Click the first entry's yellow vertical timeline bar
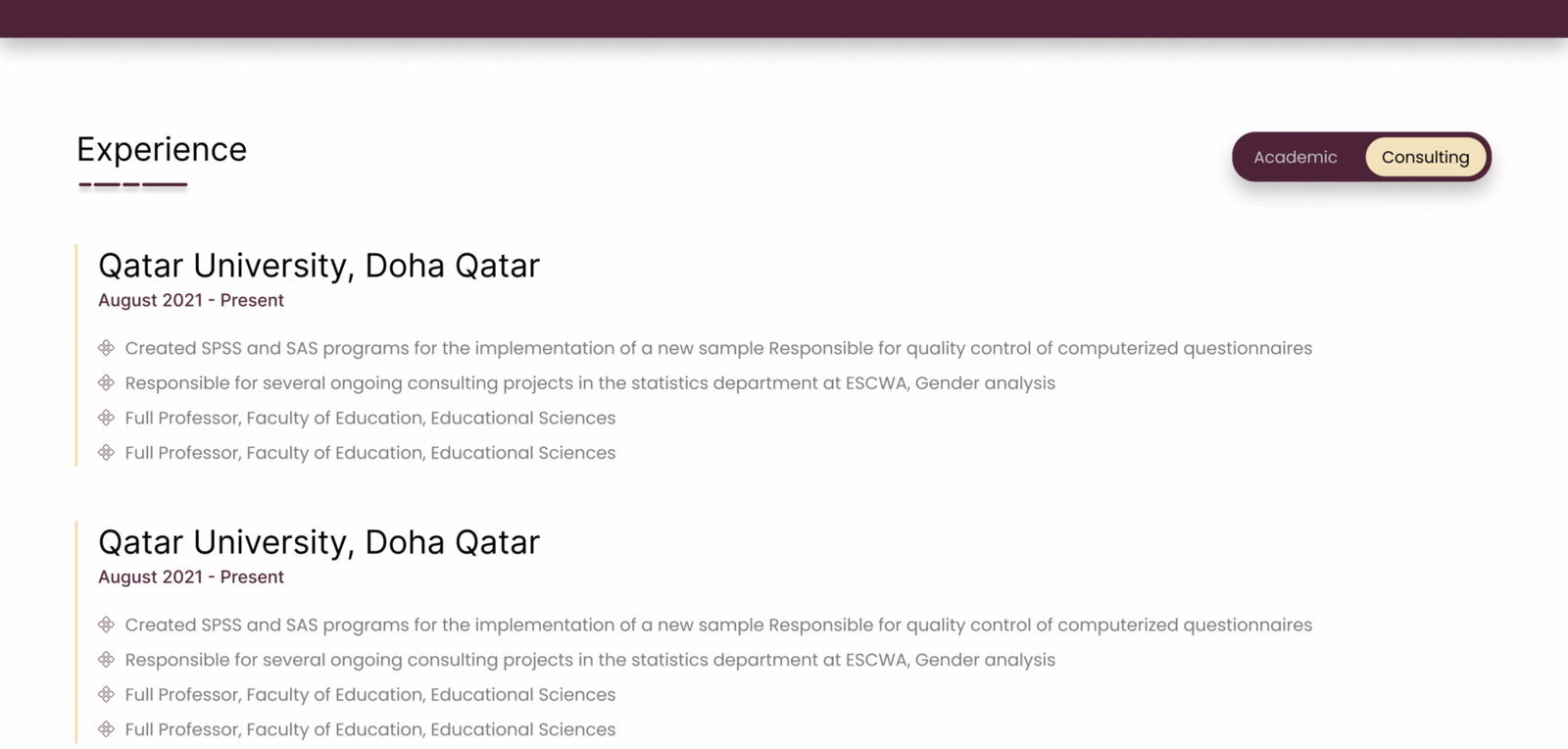The width and height of the screenshot is (1568, 749). coord(75,355)
